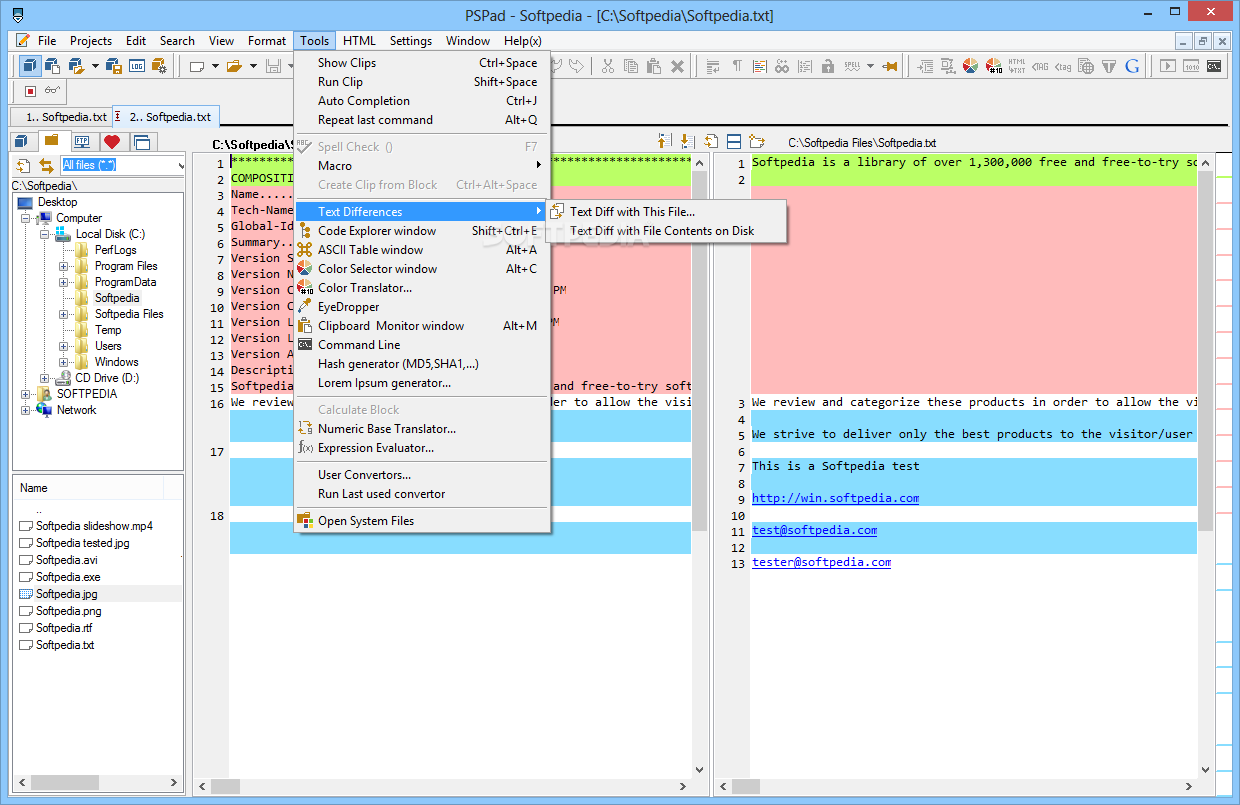Click the test@softpedia.com link
The height and width of the screenshot is (805, 1240).
(x=814, y=530)
